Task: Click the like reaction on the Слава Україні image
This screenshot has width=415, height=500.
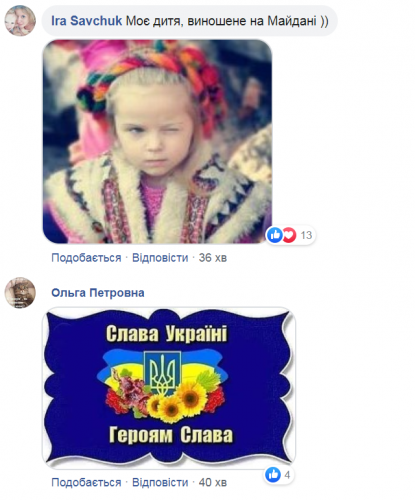Action: coord(273,475)
